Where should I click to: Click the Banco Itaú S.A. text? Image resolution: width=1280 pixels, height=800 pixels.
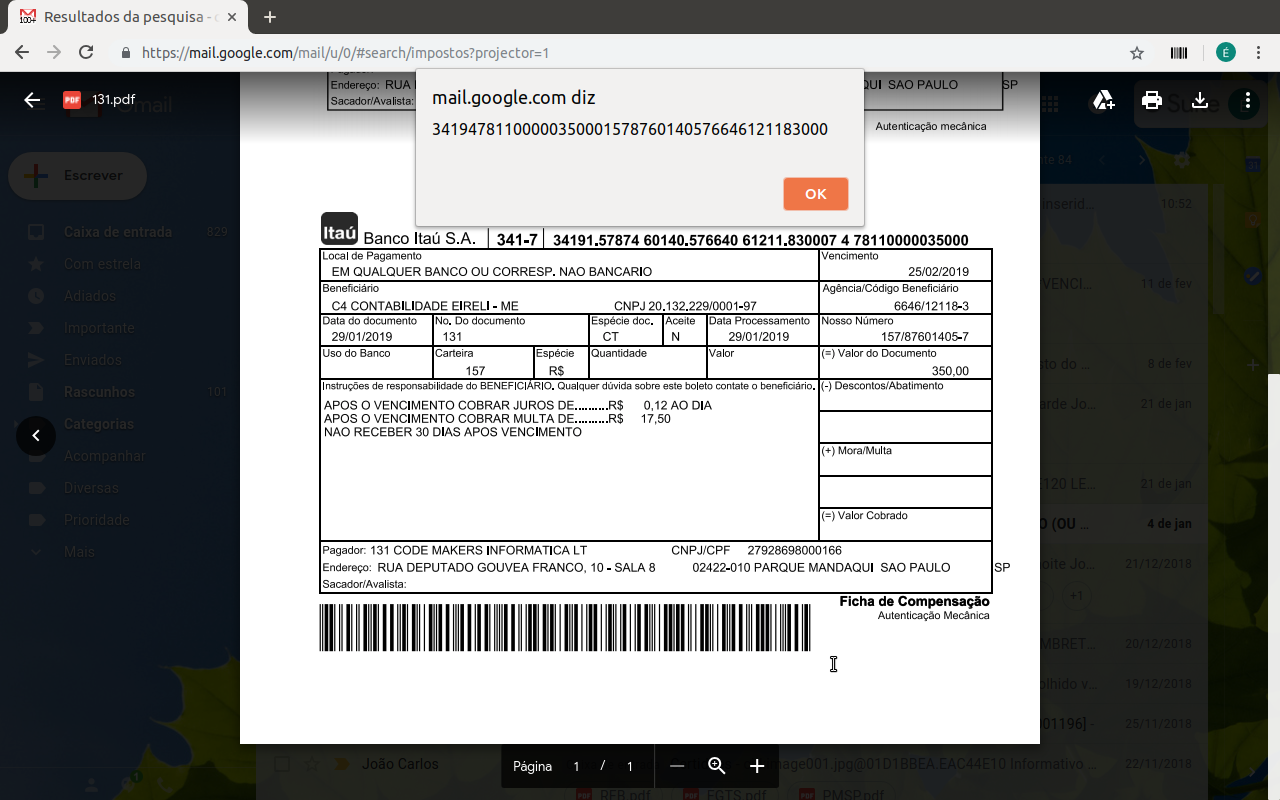(x=419, y=240)
